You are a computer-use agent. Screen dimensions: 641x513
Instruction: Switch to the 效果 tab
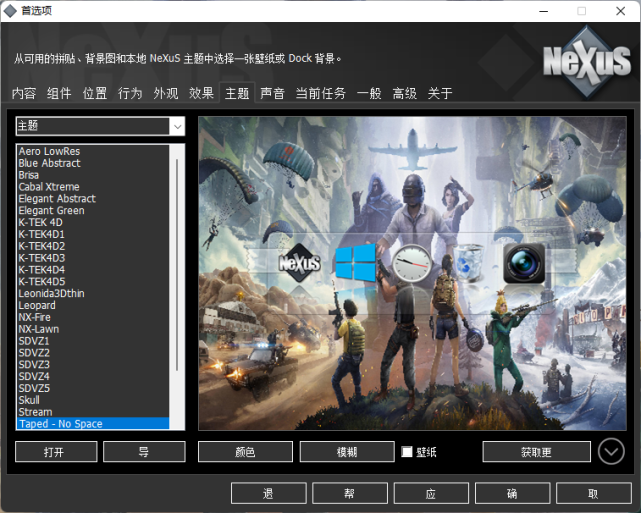(x=201, y=93)
